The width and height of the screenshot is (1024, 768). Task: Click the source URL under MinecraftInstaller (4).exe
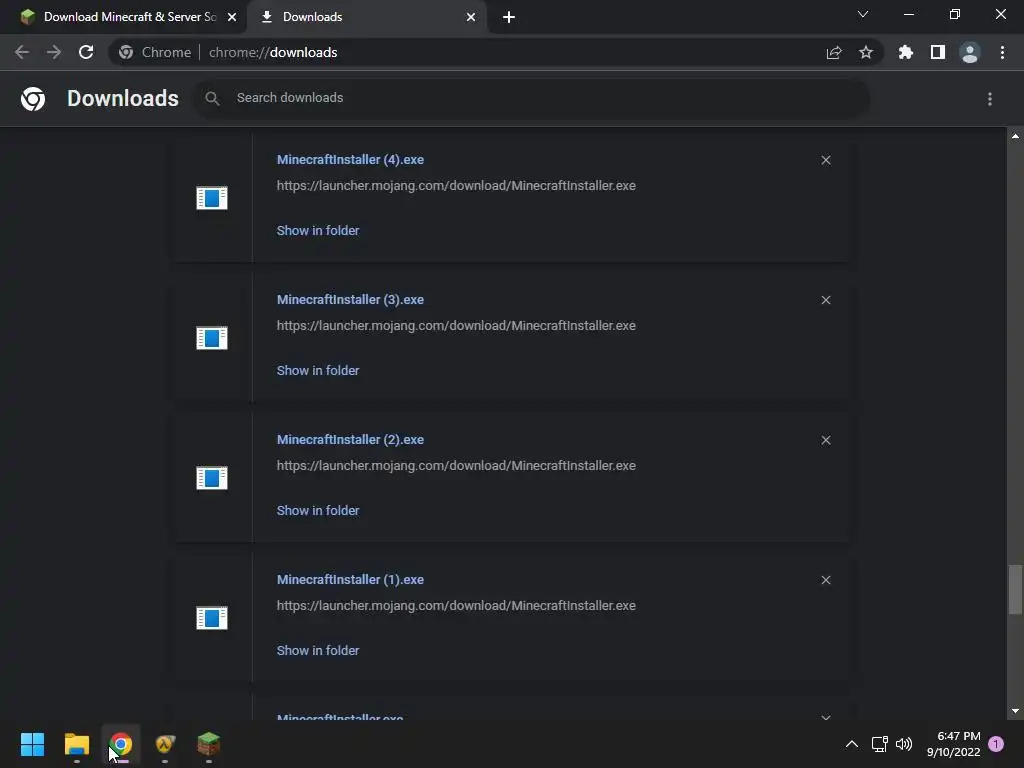[x=456, y=185]
